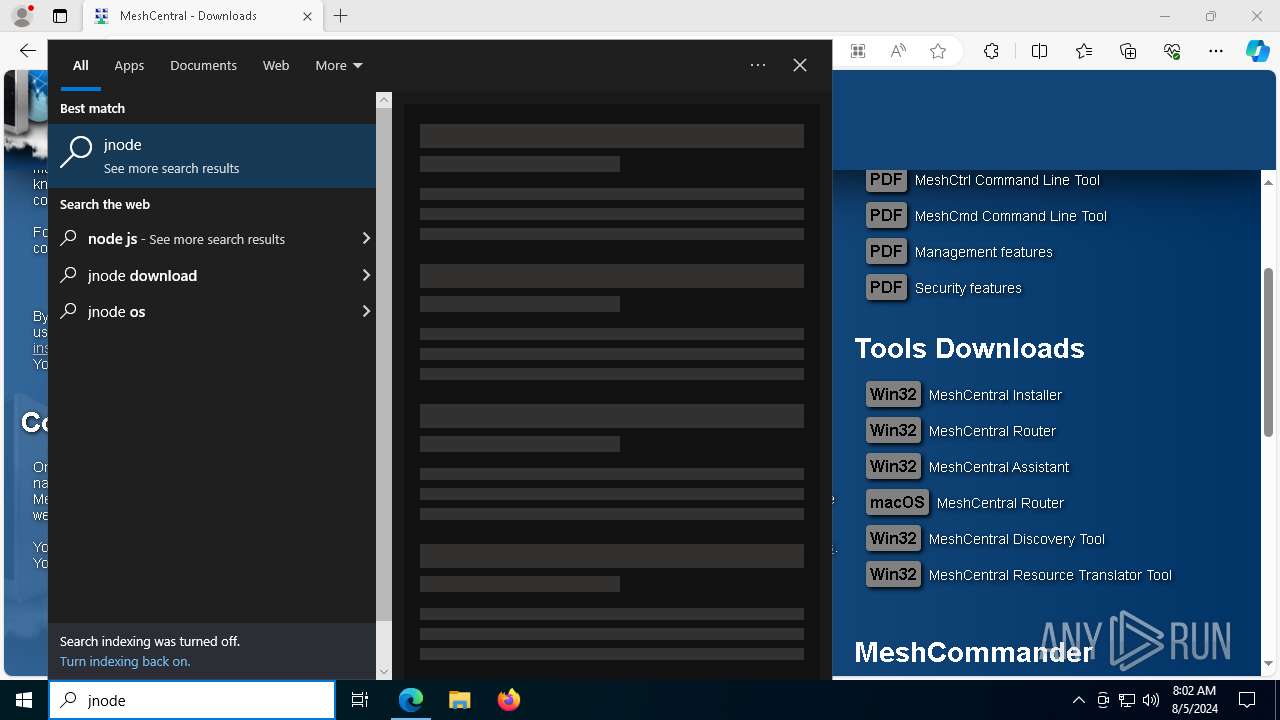Viewport: 1280px width, 720px height.
Task: Click the page scroll down arrow
Action: [x=1268, y=664]
